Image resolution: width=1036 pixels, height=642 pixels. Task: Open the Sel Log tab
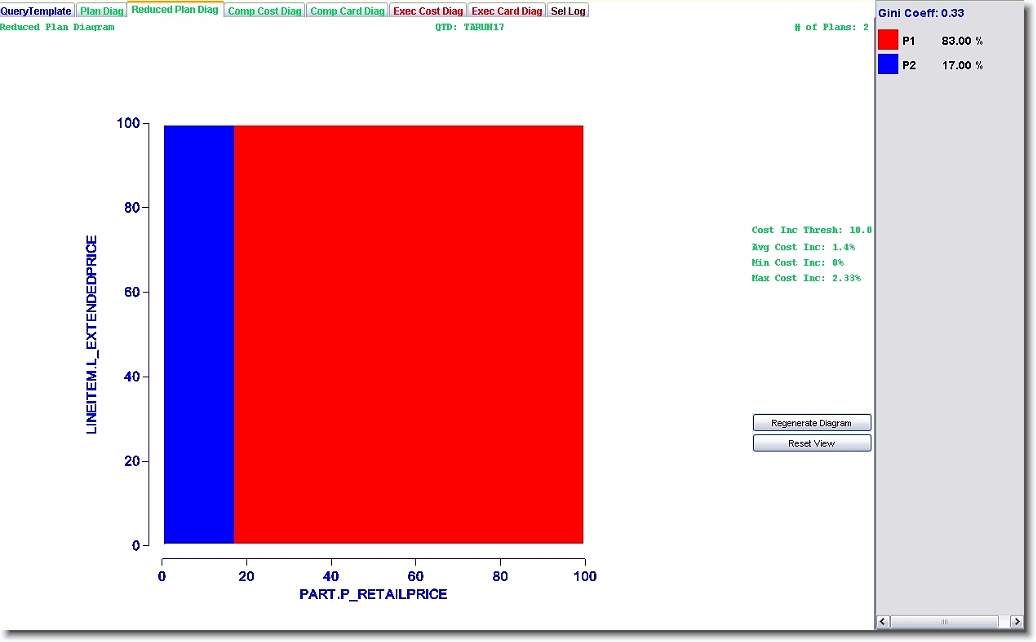coord(568,11)
